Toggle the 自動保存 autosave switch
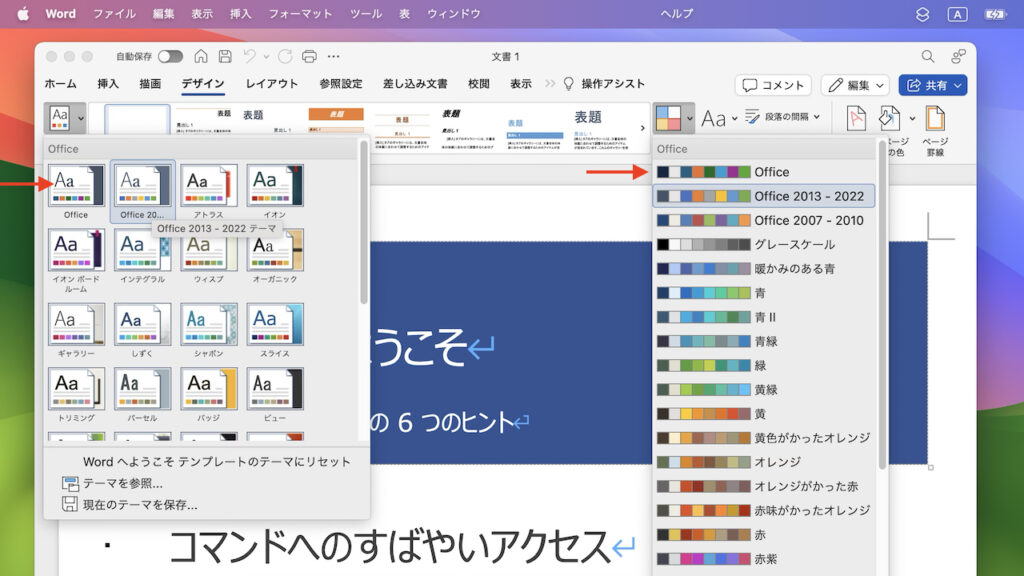 (171, 57)
